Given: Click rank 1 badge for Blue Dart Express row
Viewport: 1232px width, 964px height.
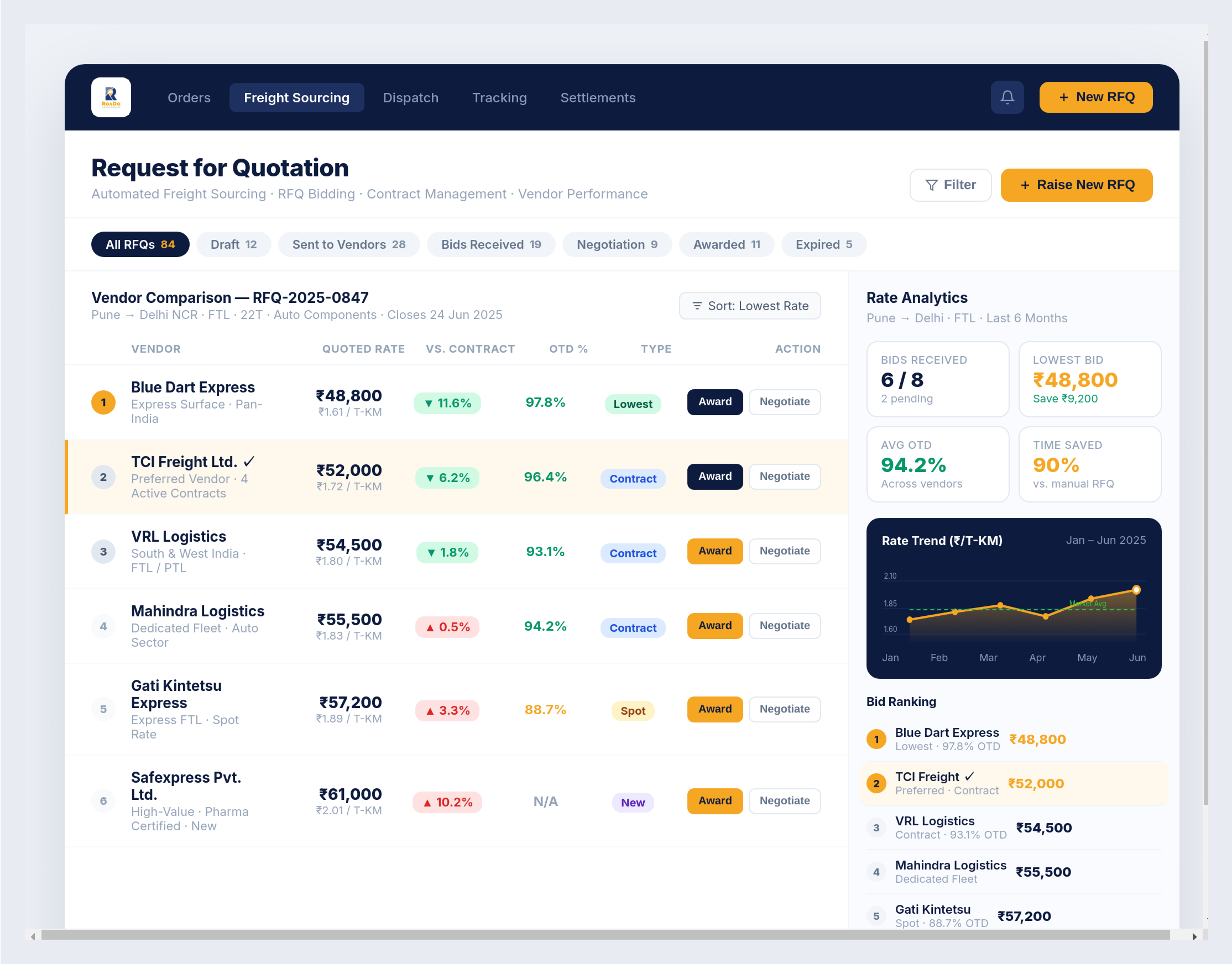Looking at the screenshot, I should [103, 402].
